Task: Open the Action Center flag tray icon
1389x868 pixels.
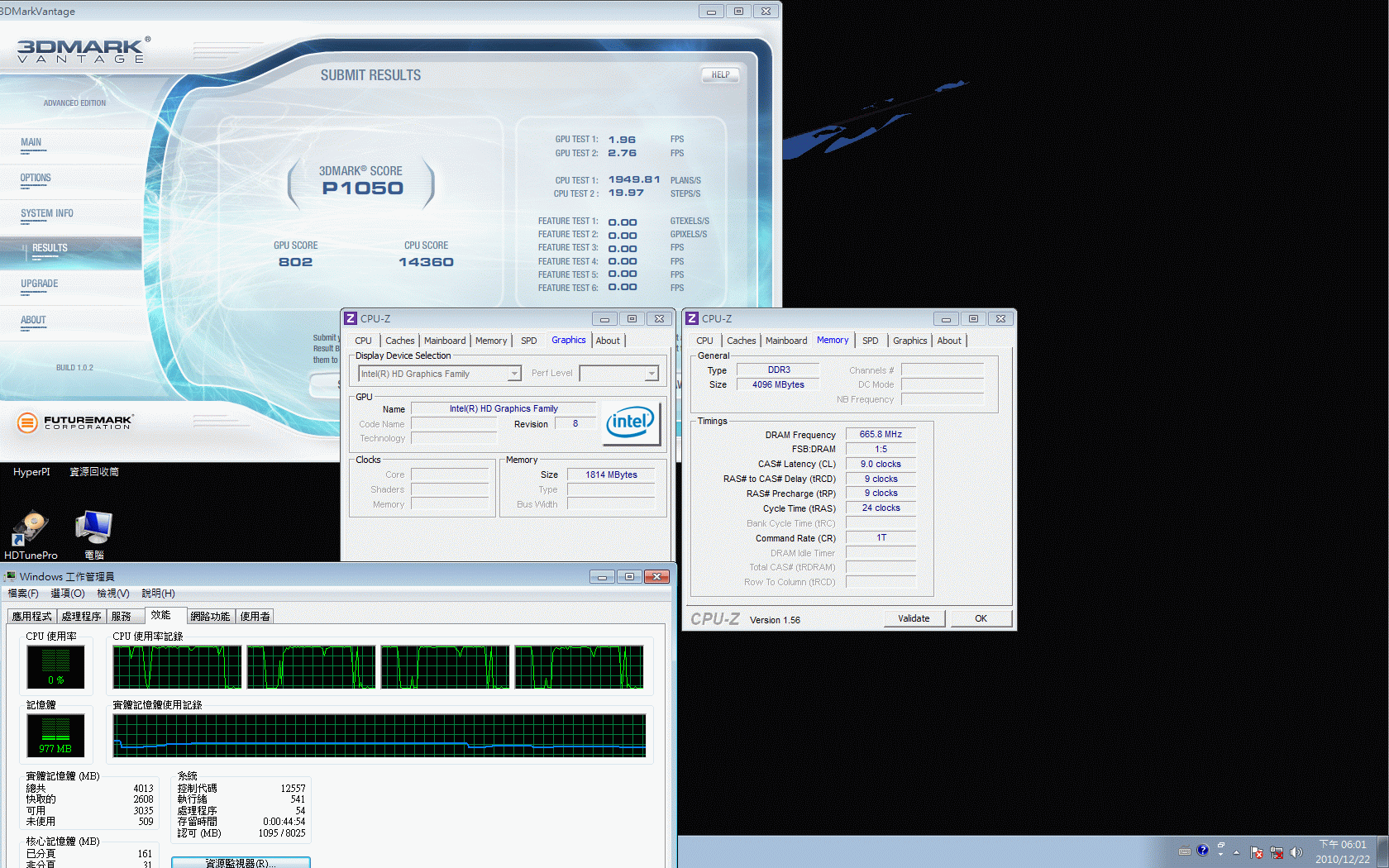Action: pos(1257,851)
